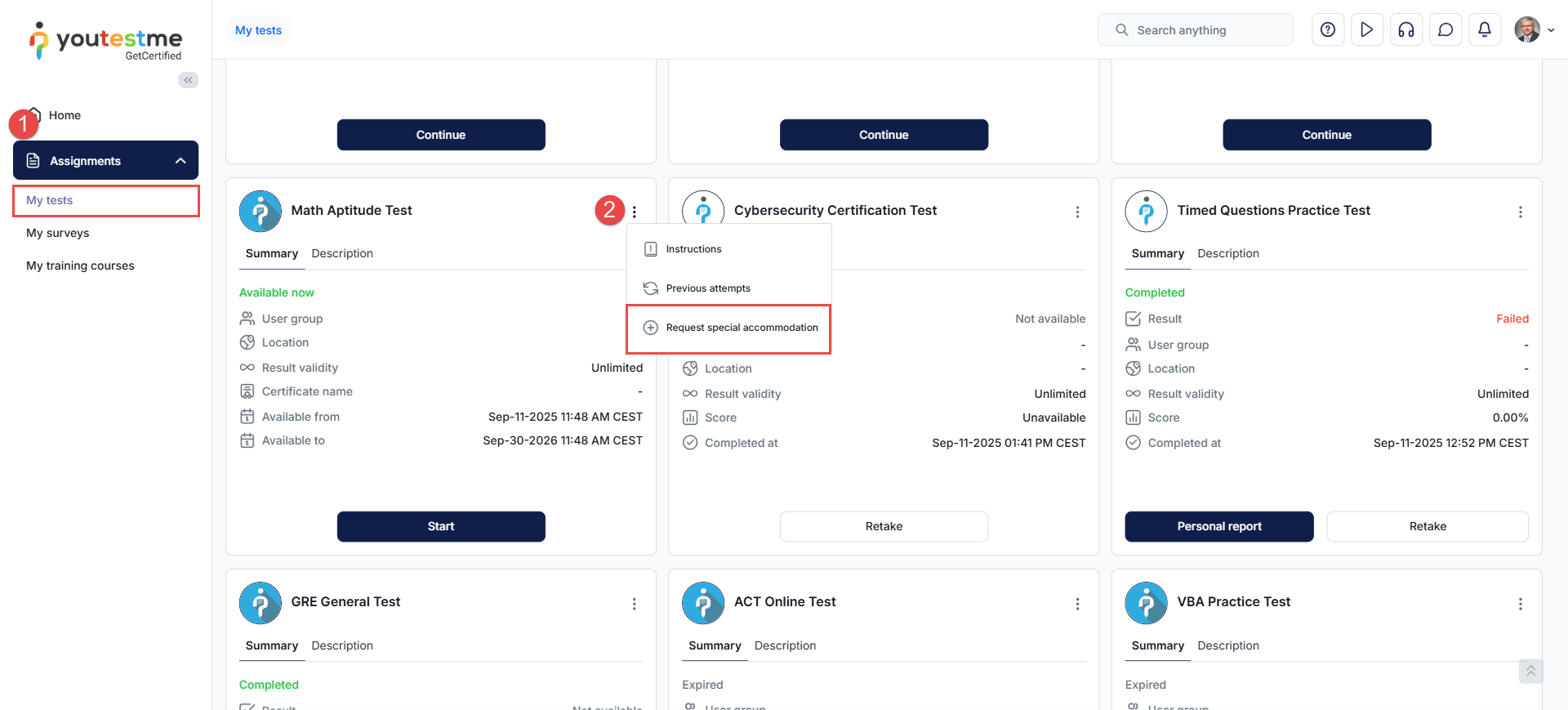Open the user profile avatar dropdown

[1534, 30]
